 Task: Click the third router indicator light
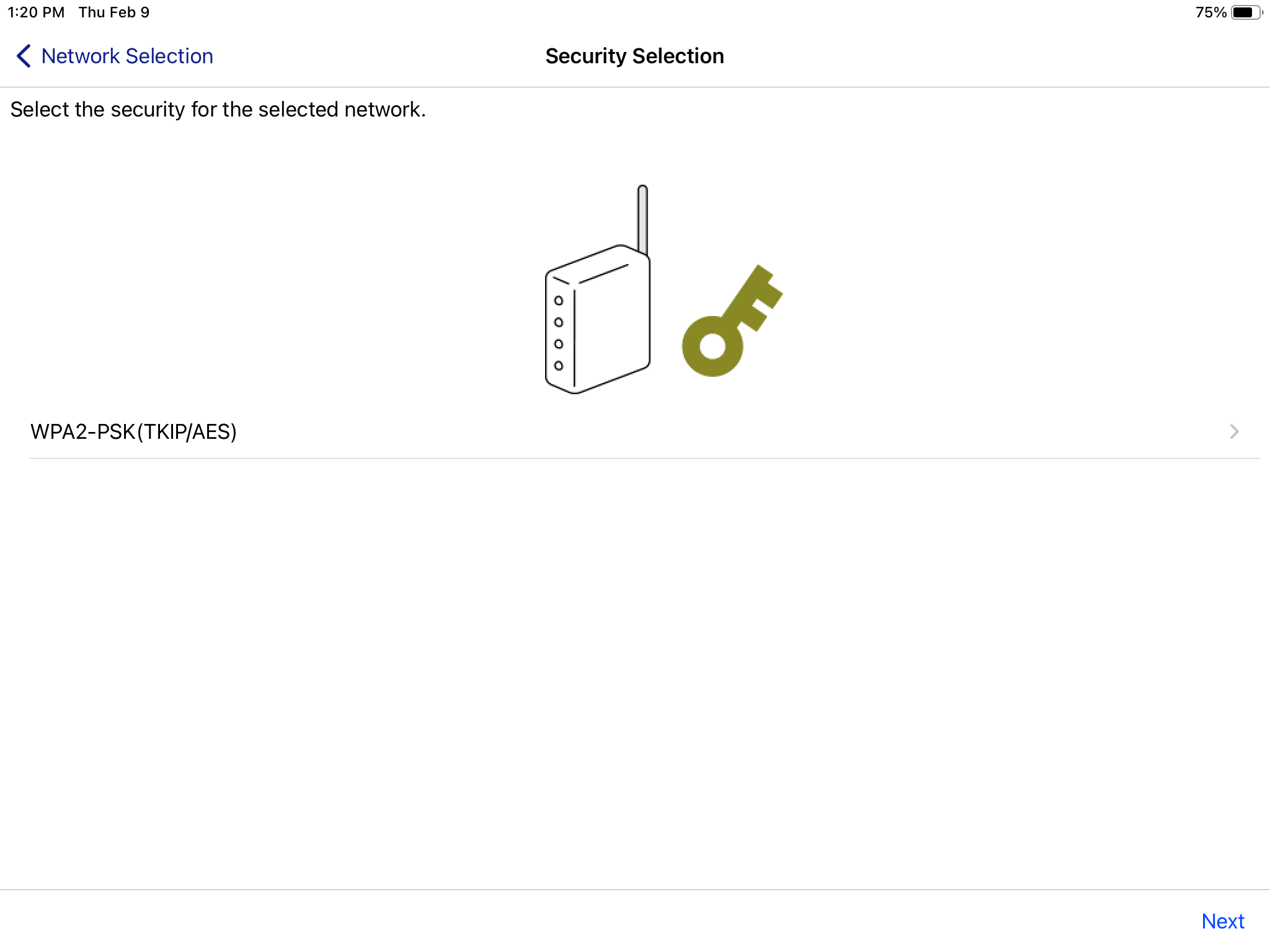coord(559,344)
